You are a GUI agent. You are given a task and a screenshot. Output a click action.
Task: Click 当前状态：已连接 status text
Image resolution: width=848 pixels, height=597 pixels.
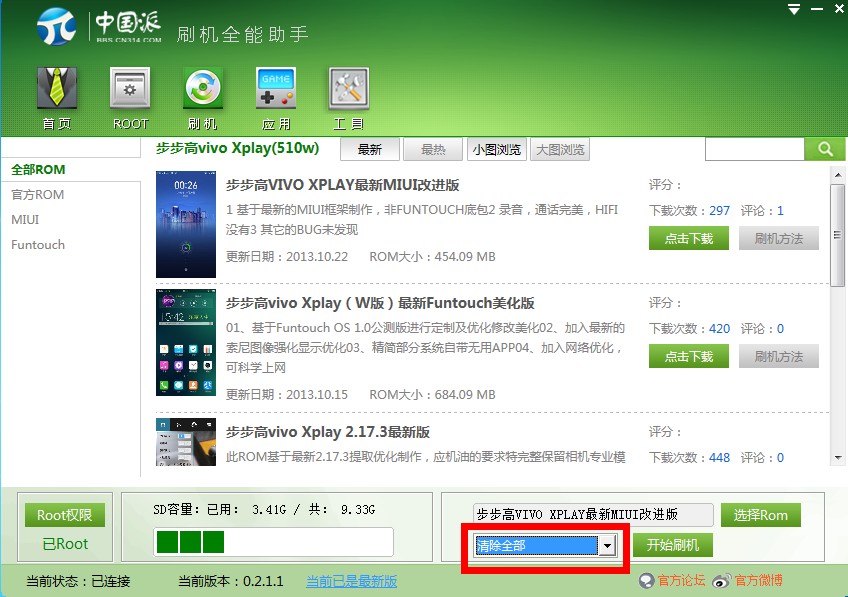click(x=78, y=581)
